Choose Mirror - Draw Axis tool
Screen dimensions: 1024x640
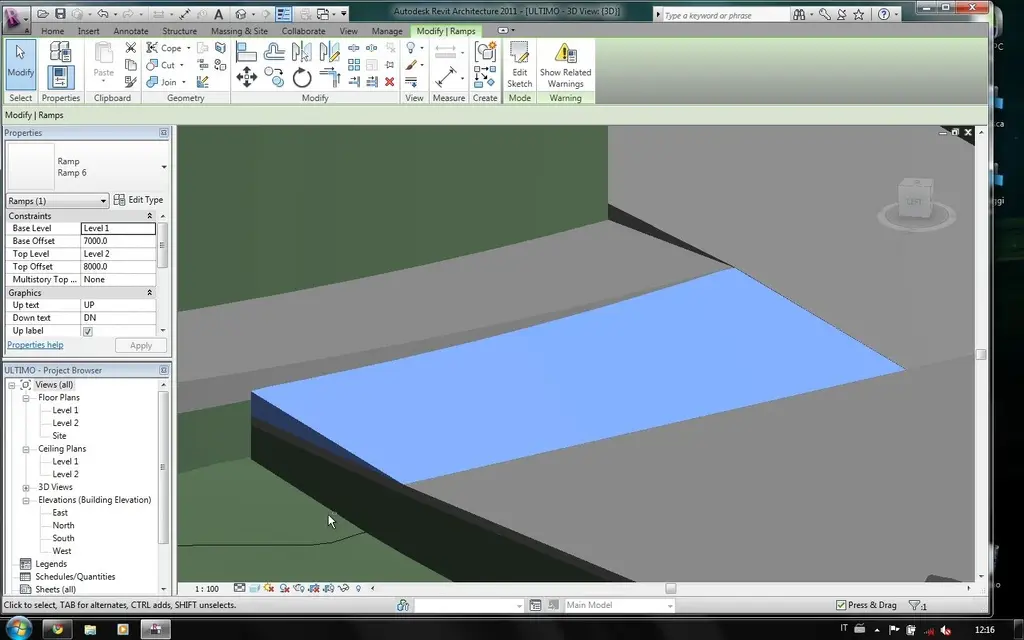pos(330,52)
